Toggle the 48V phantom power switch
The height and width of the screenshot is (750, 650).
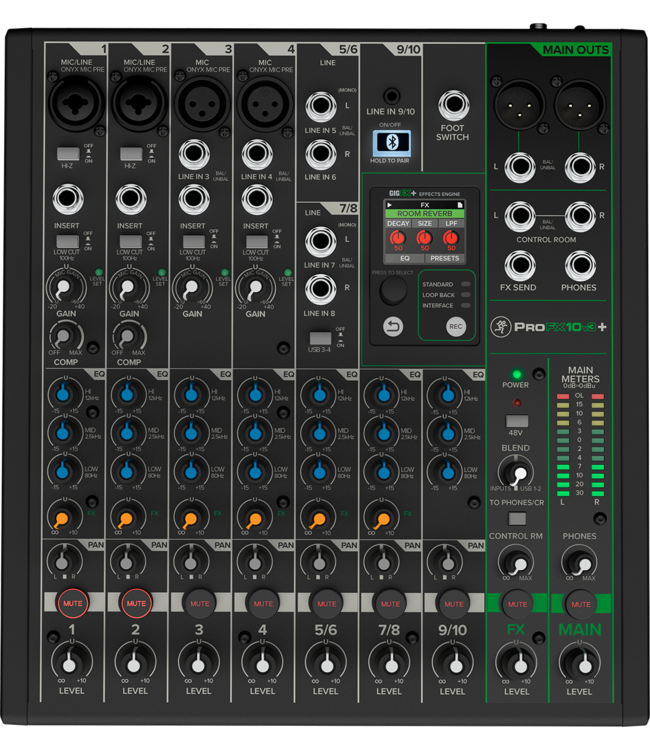[517, 421]
